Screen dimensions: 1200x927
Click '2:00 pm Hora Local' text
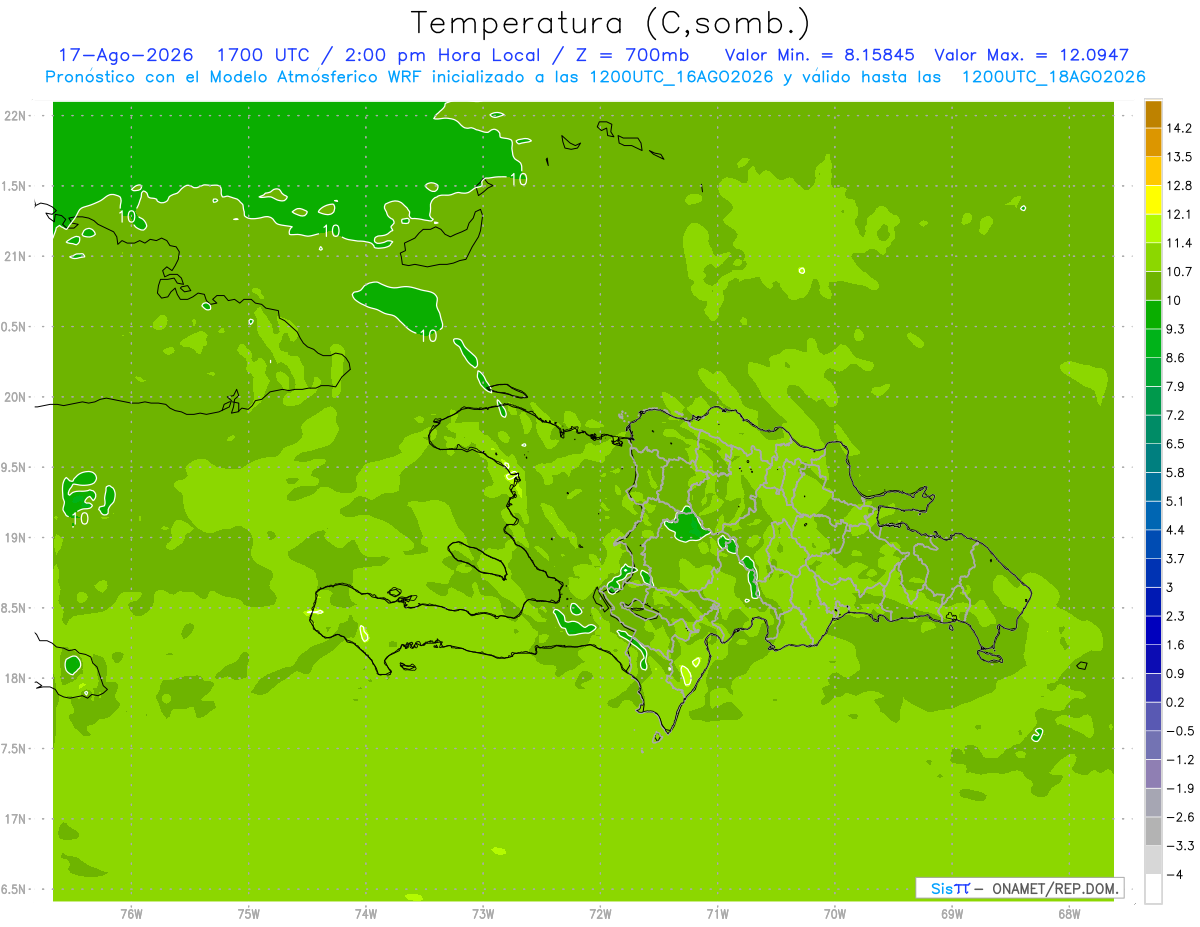click(443, 55)
